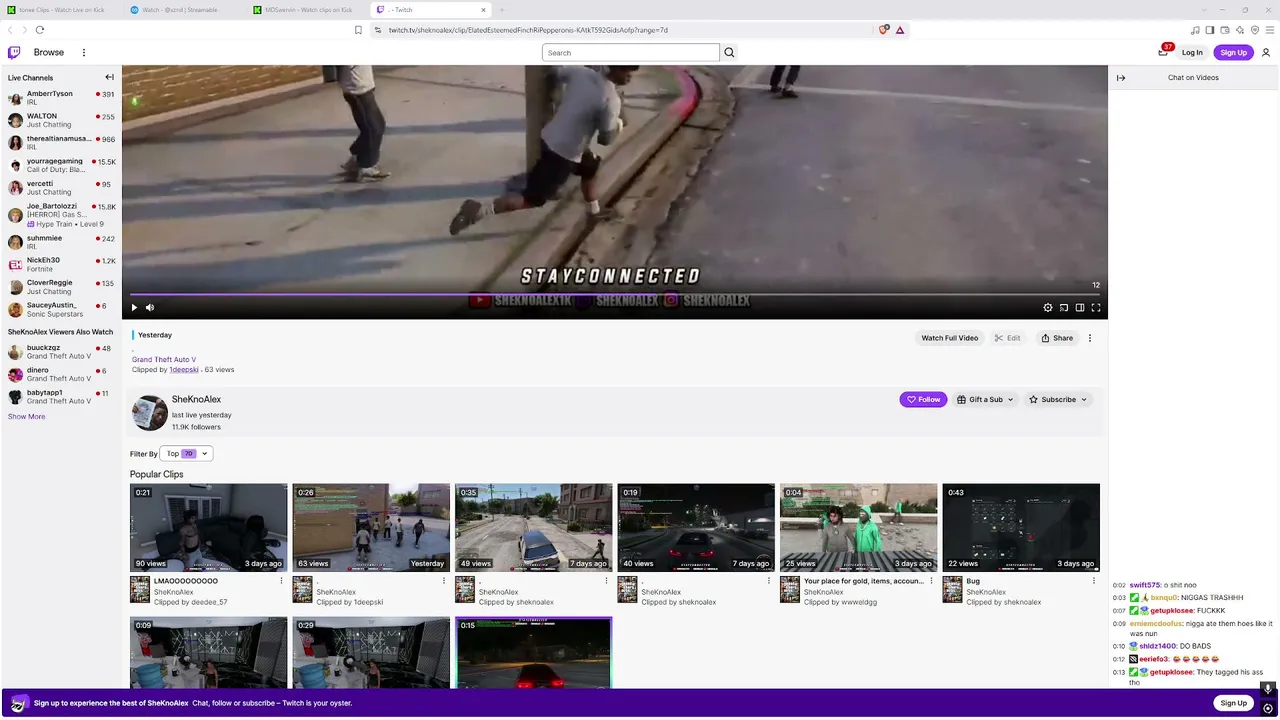Watch Full Video of the clip
Screen dimensions: 1280x720
pos(949,338)
